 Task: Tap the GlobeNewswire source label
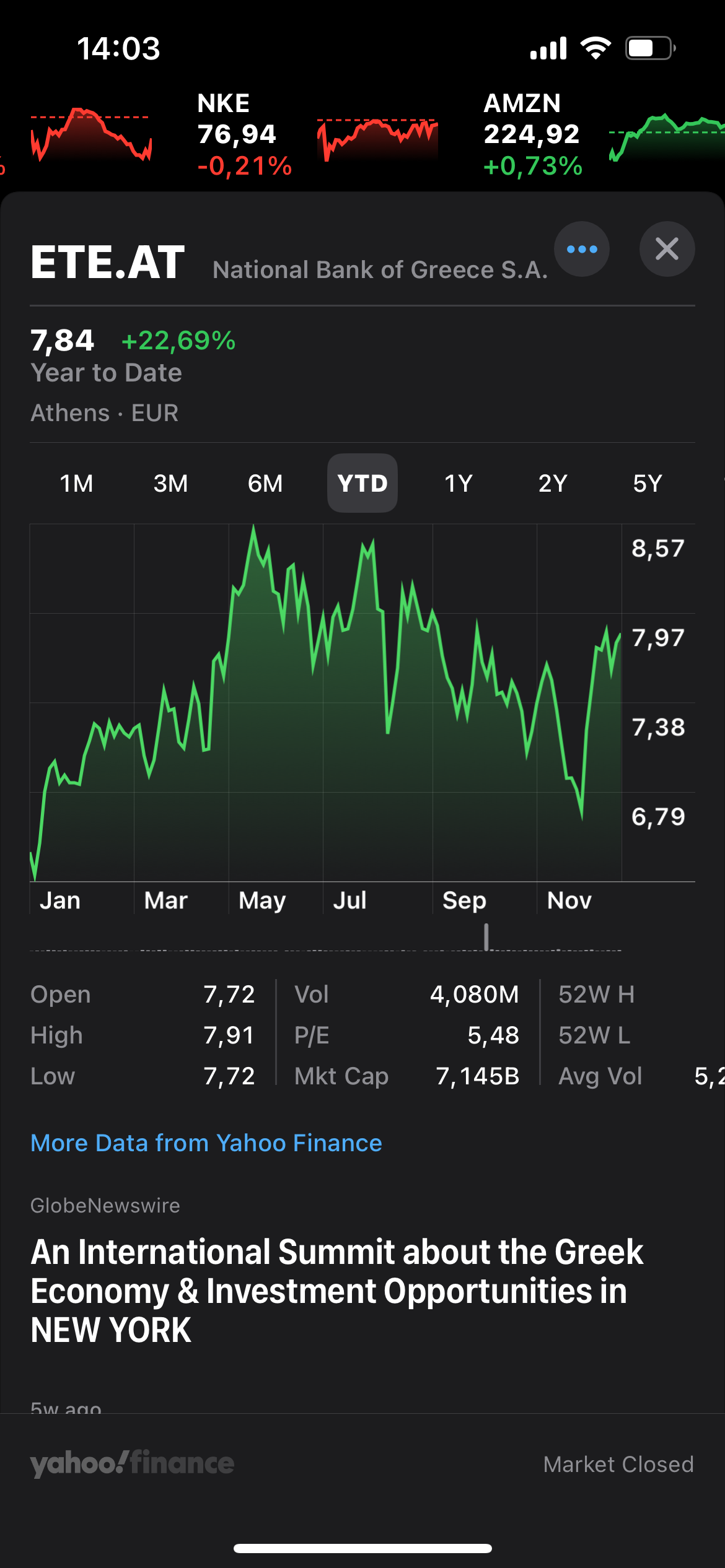[105, 1205]
